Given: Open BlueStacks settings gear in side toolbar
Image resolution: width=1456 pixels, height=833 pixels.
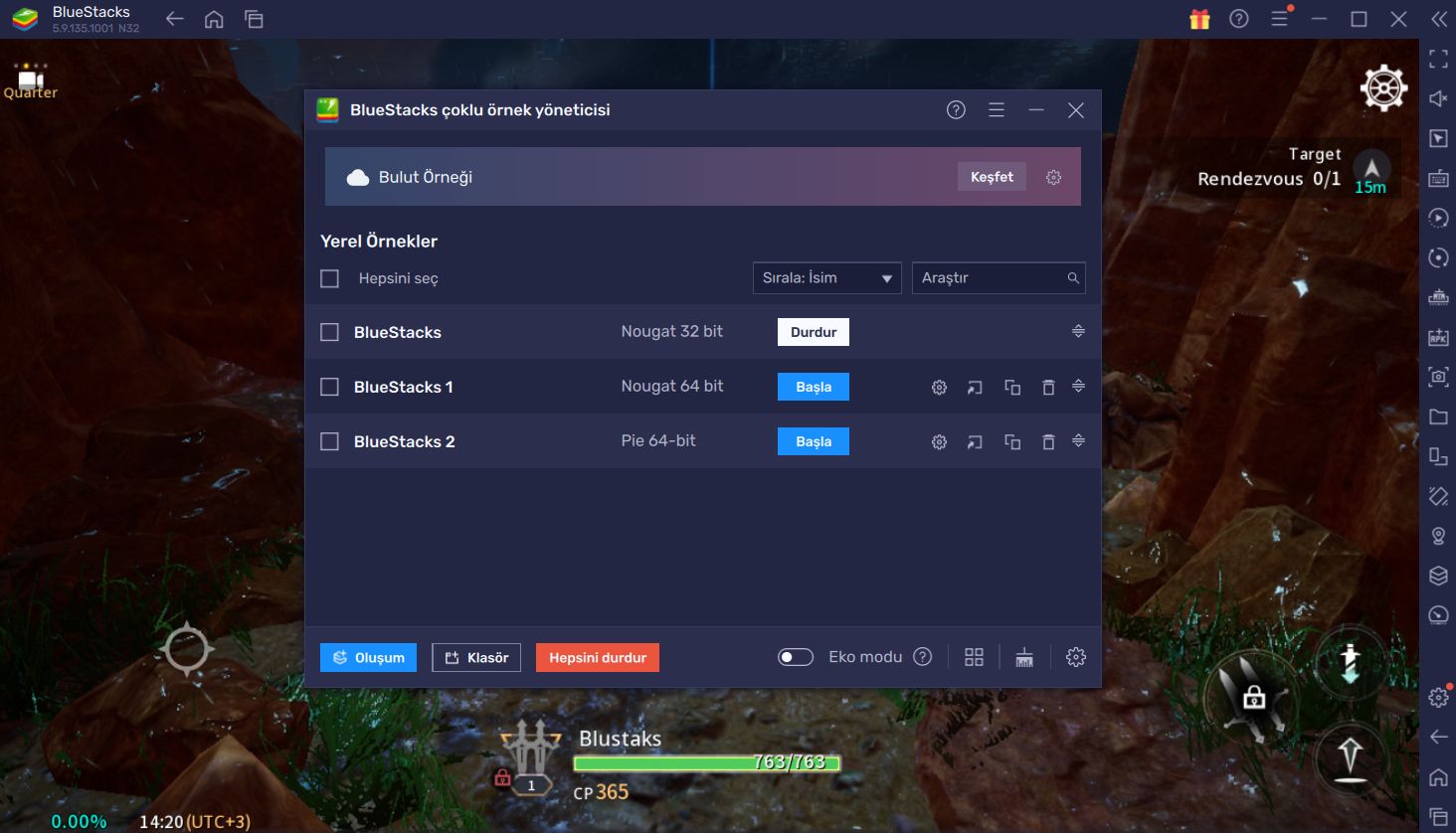Looking at the screenshot, I should [1438, 697].
